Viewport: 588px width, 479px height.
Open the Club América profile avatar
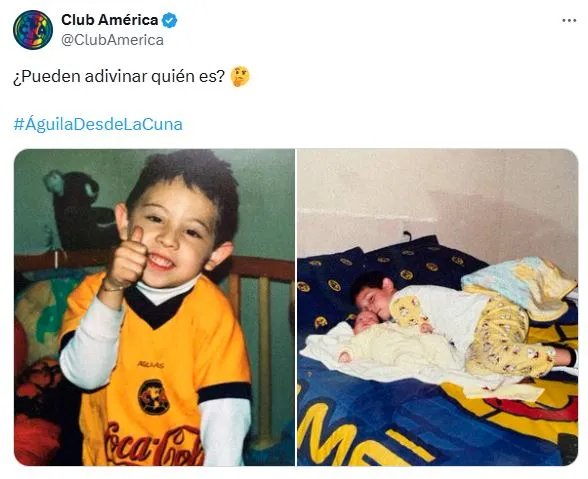click(33, 30)
